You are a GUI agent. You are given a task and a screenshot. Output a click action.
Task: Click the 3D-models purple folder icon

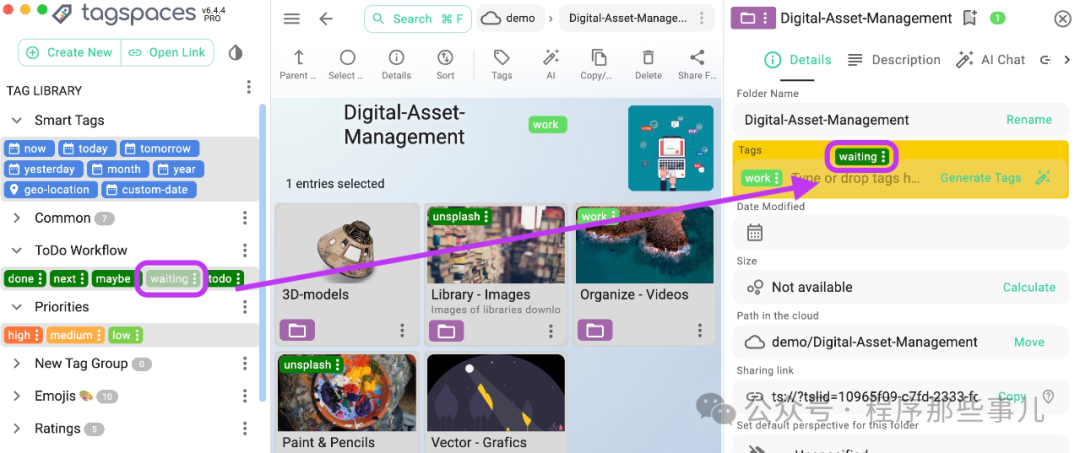(297, 331)
